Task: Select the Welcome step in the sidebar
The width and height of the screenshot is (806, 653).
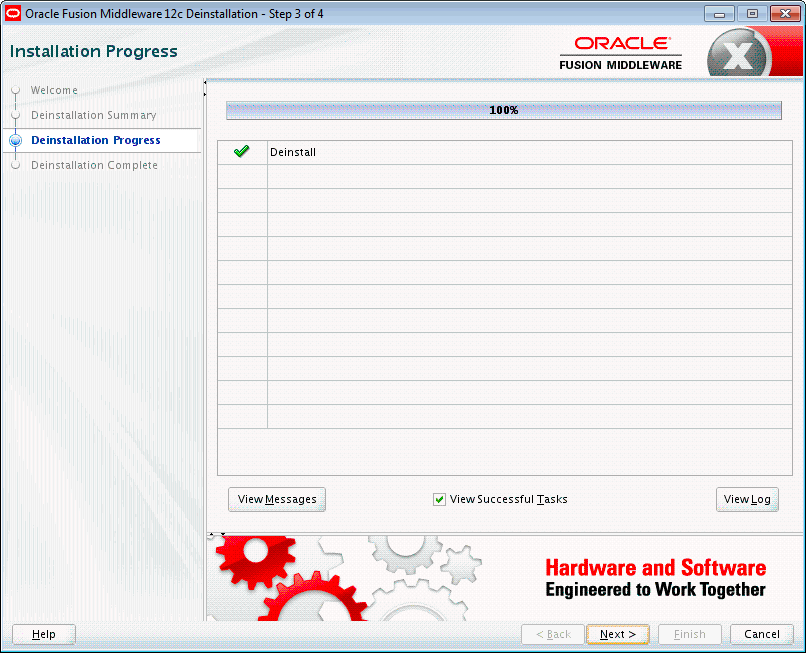Action: [x=54, y=90]
